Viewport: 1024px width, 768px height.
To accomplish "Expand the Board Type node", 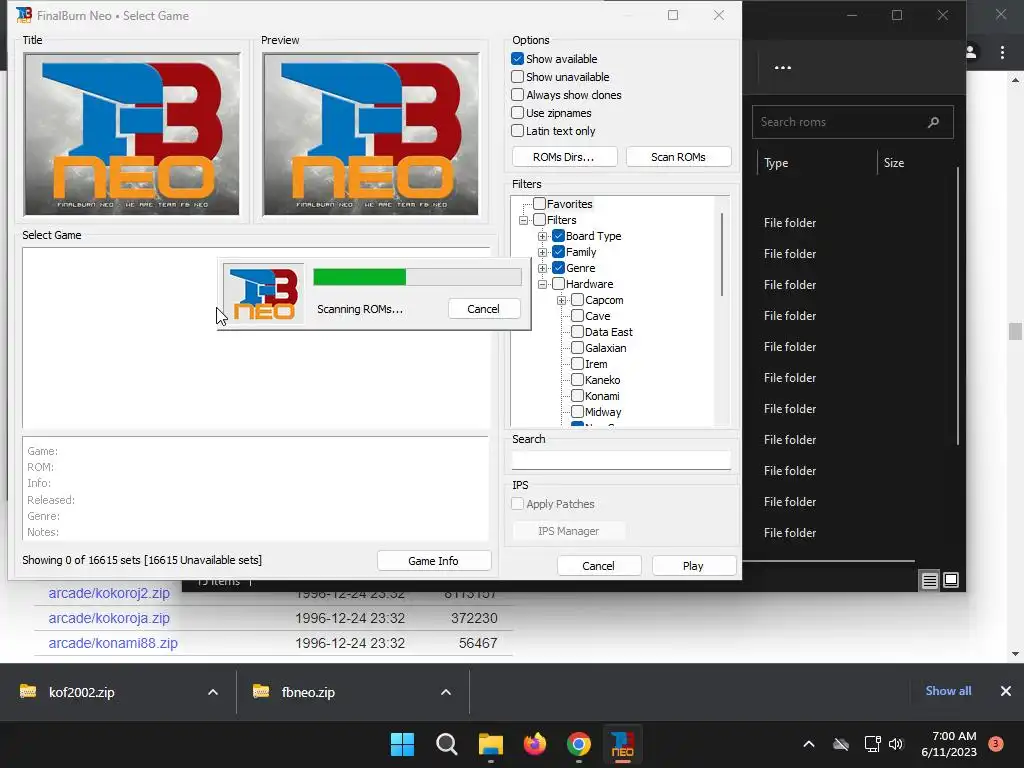I will [x=543, y=236].
